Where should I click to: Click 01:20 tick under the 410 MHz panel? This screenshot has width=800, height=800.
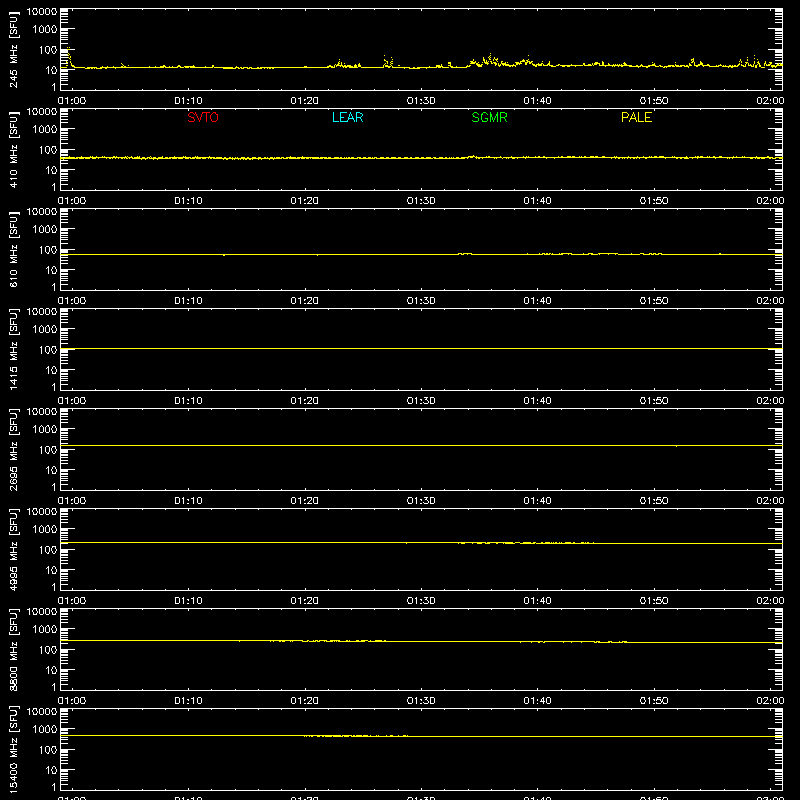pos(305,201)
